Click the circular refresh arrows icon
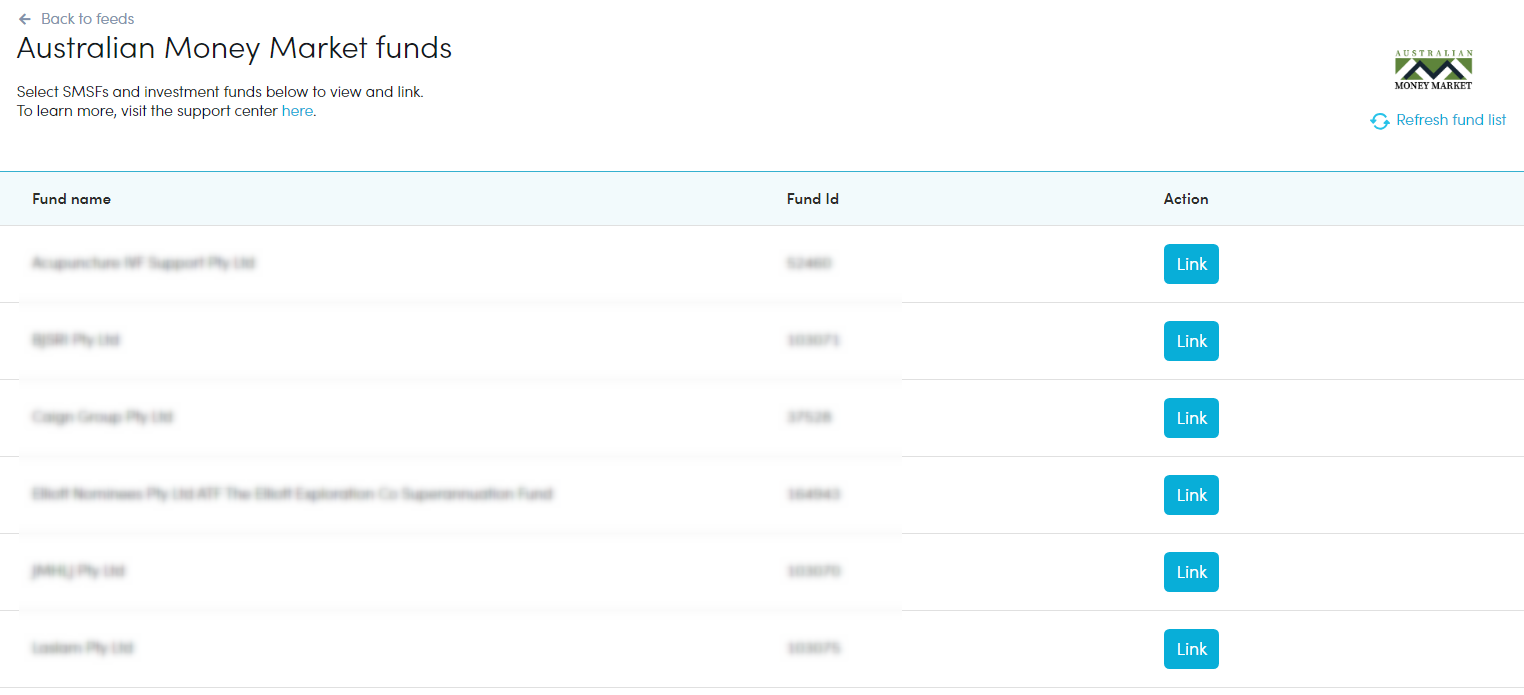The height and width of the screenshot is (695, 1524). pos(1380,121)
